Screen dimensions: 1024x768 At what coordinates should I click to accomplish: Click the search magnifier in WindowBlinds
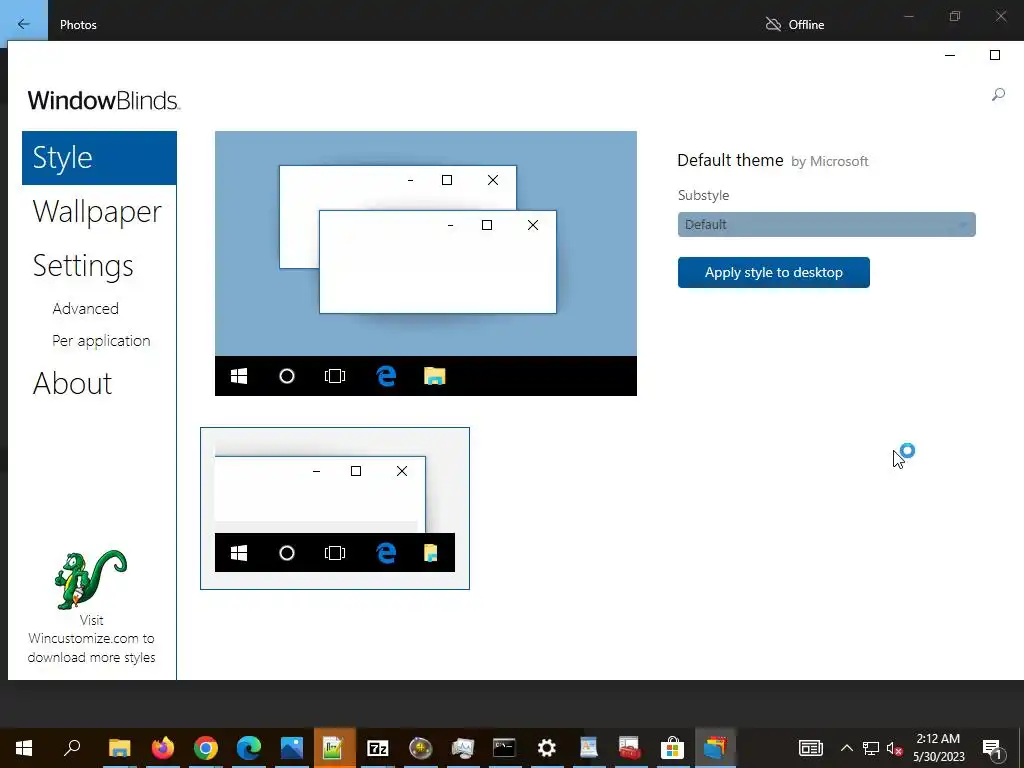coord(998,95)
